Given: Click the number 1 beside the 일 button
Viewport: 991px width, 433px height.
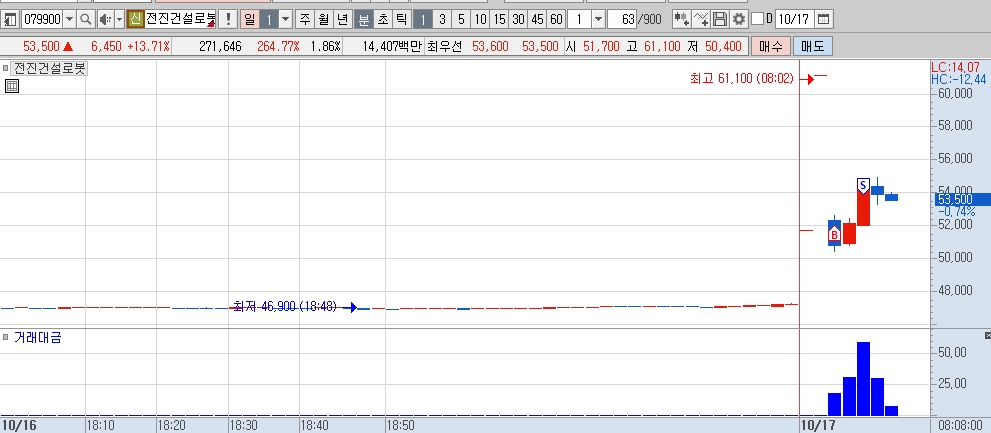Looking at the screenshot, I should 269,19.
